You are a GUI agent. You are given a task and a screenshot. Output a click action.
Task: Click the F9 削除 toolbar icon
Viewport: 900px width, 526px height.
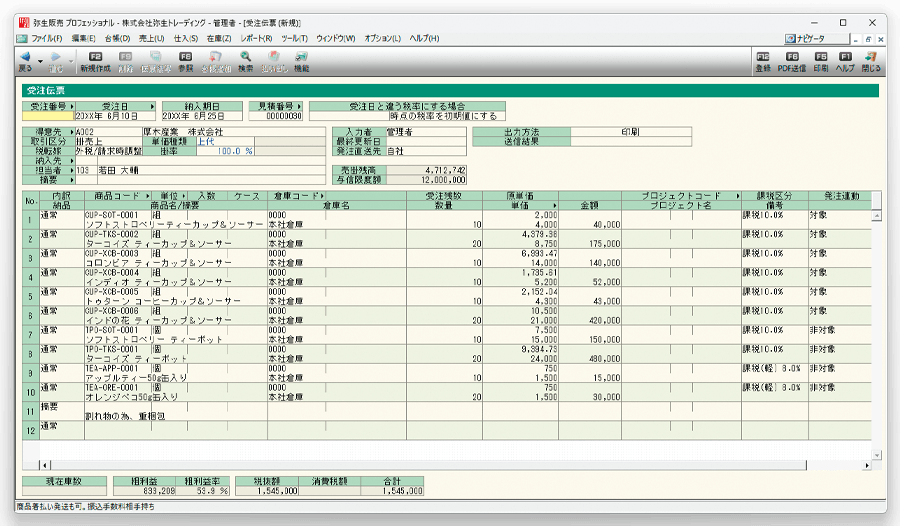125,56
